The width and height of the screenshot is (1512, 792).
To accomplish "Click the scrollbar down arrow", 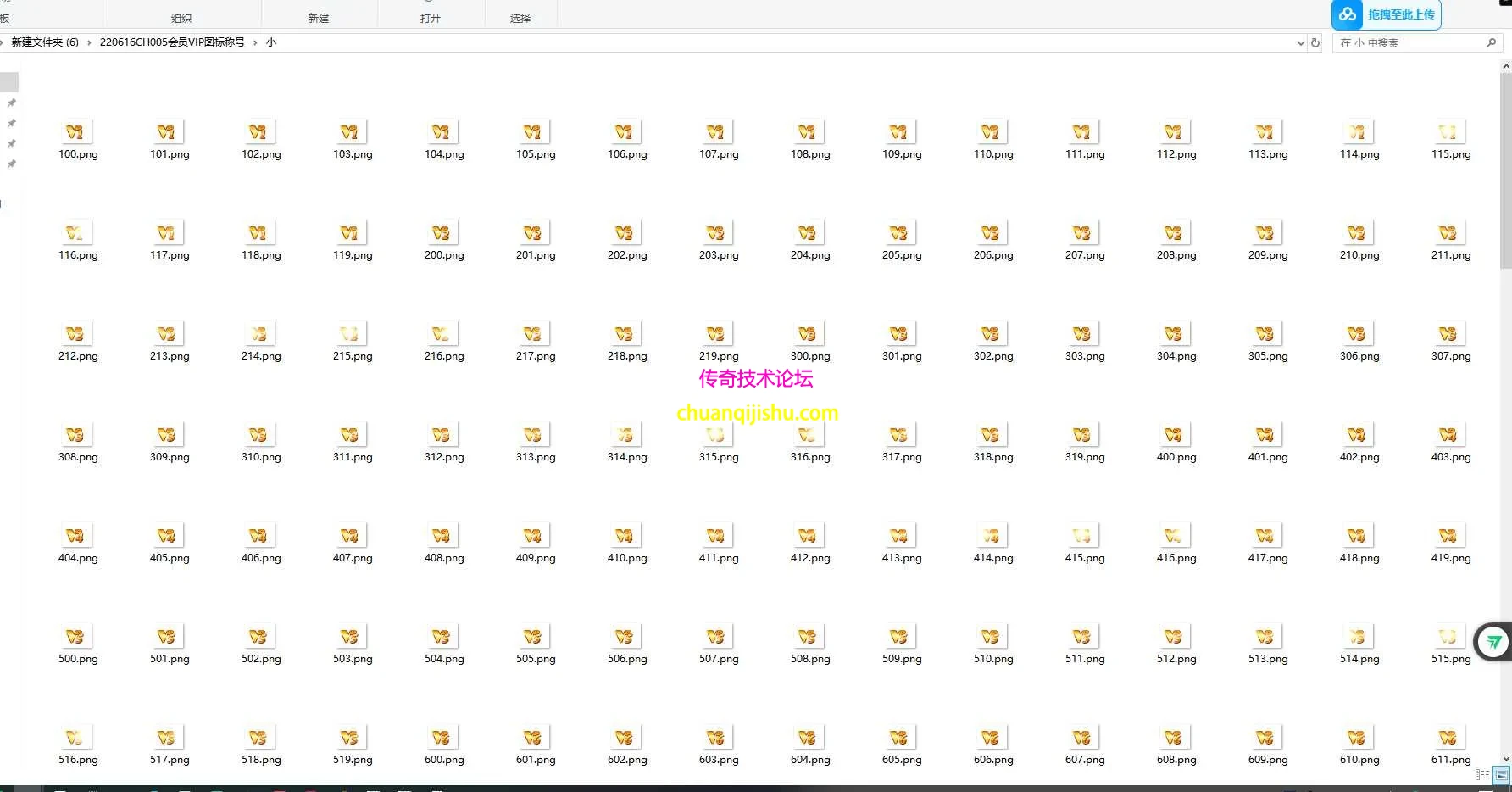I will [1506, 758].
